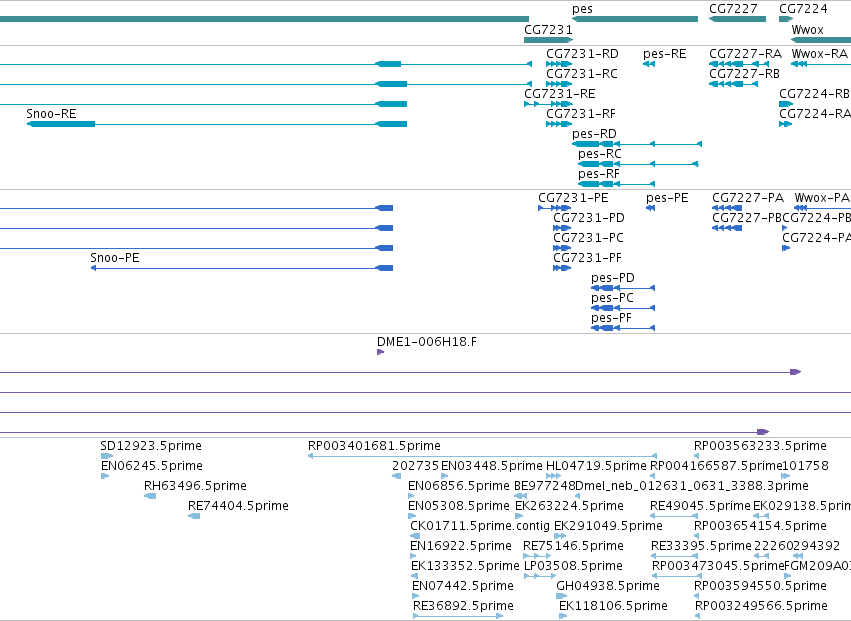This screenshot has height=621, width=851.
Task: Click protein label pes-PE
Action: click(x=667, y=198)
